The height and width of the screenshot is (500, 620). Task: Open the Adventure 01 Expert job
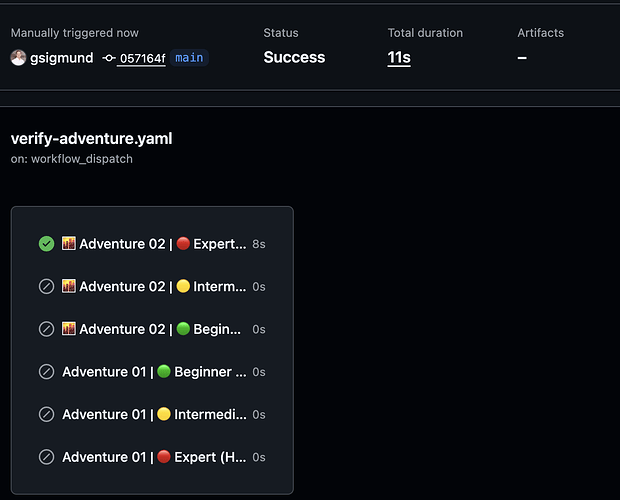pos(152,457)
